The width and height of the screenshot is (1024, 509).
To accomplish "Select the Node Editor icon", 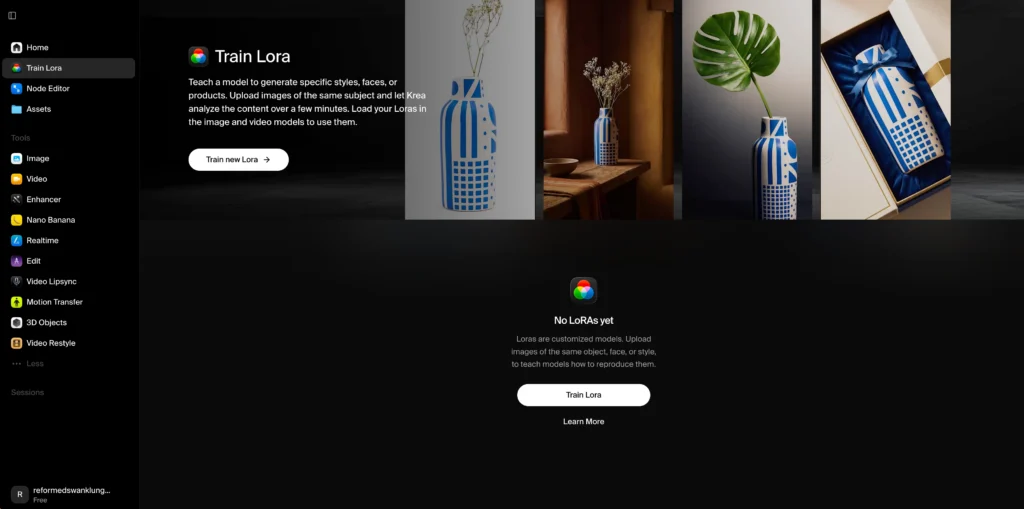I will (16, 88).
